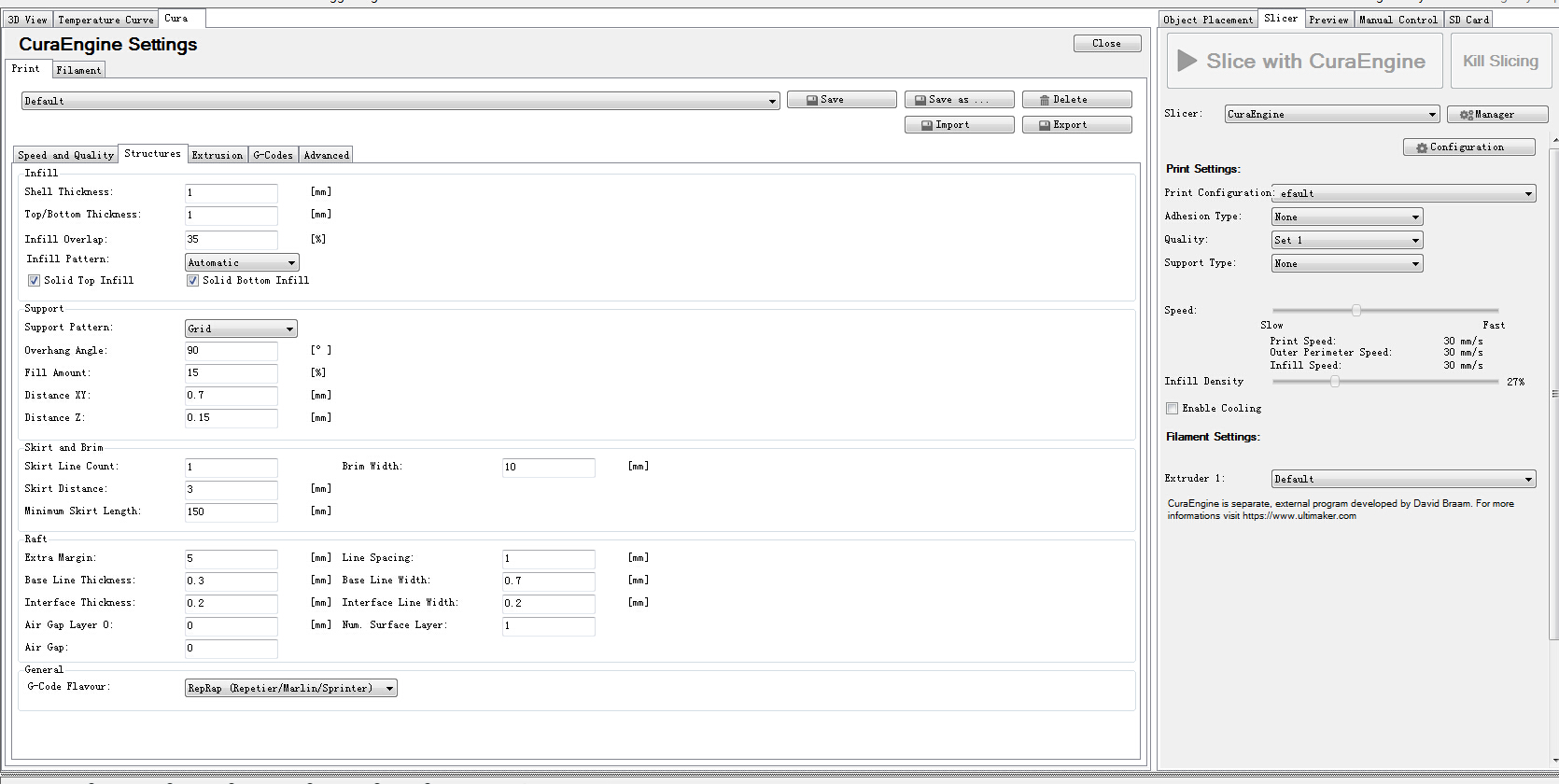Open the Support Pattern dropdown
This screenshot has width=1559, height=784.
coord(241,329)
